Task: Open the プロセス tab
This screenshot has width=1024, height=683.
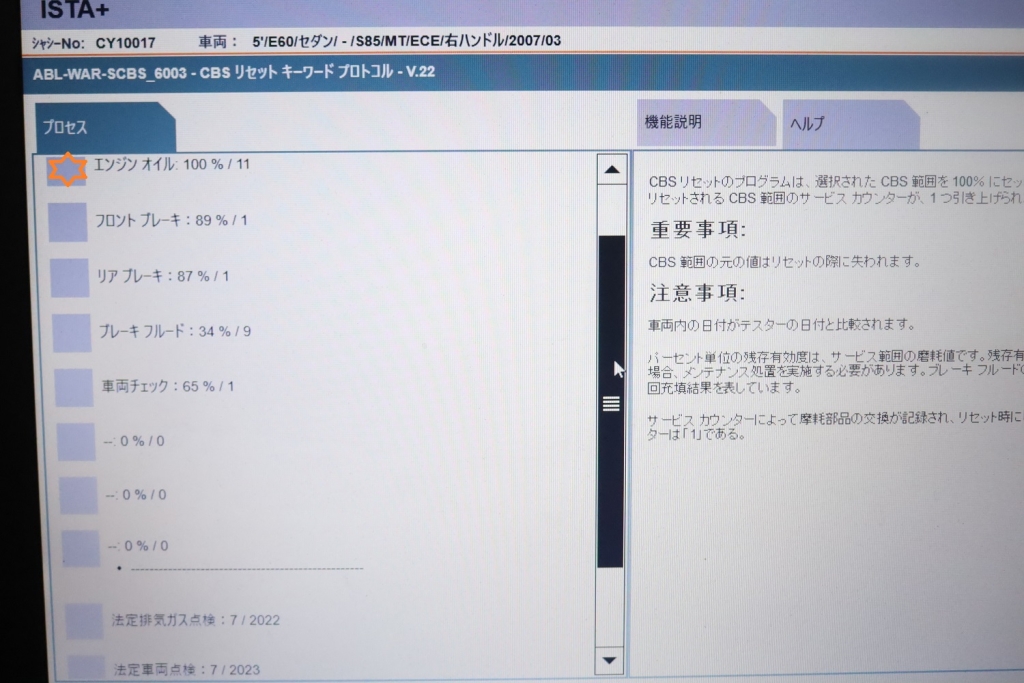Action: pyautogui.click(x=105, y=127)
